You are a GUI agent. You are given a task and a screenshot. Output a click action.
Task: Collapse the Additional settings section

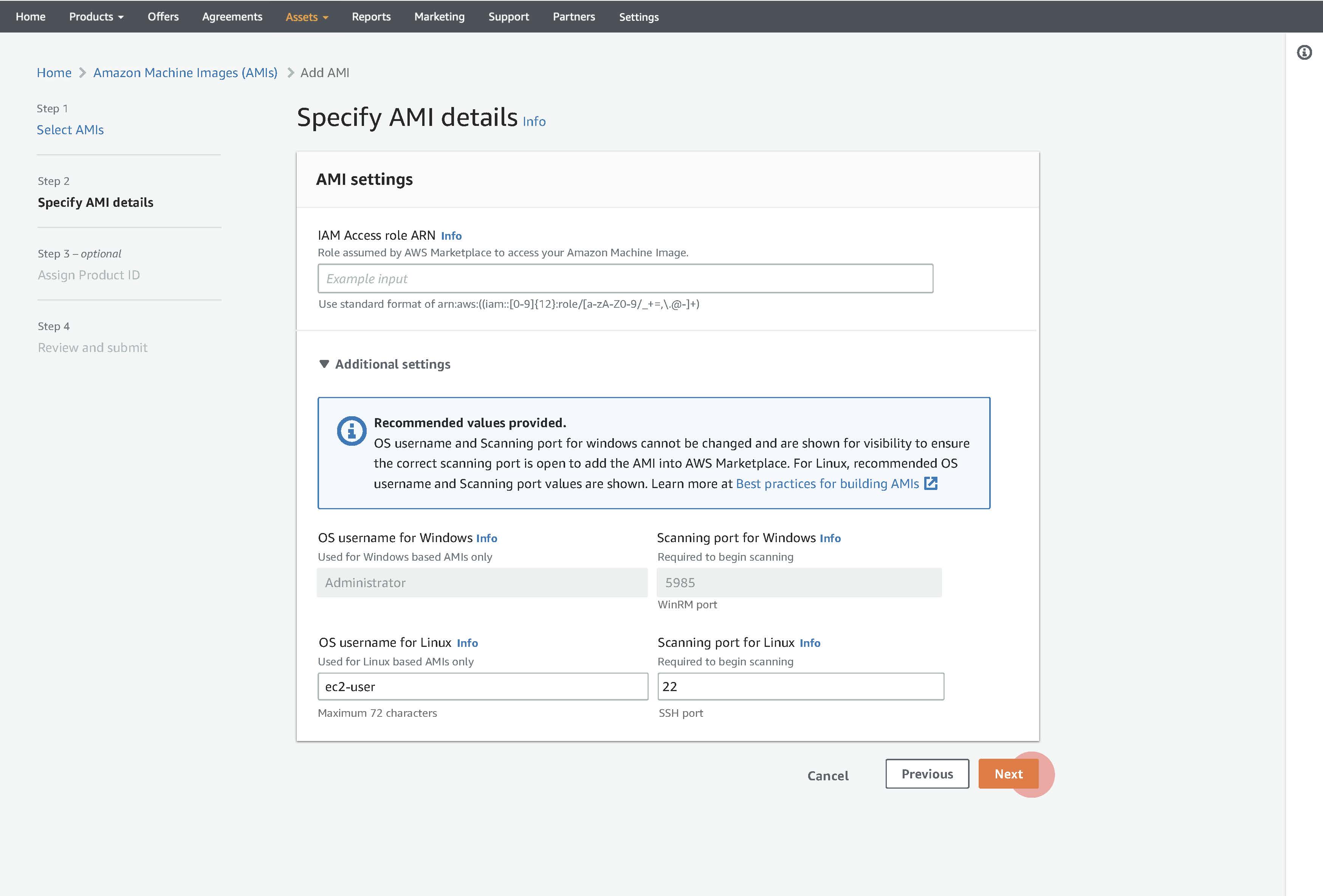[x=324, y=364]
